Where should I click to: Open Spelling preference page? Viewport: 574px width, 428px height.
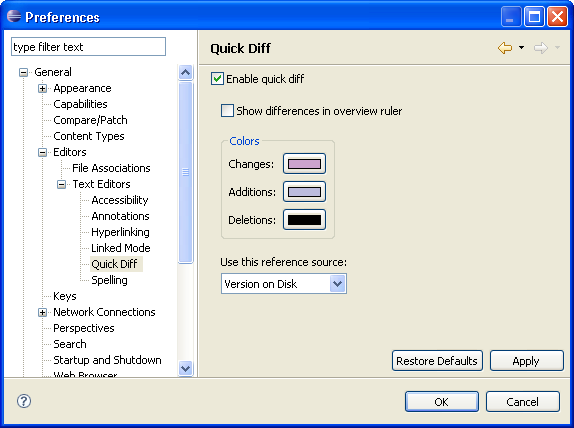(109, 280)
